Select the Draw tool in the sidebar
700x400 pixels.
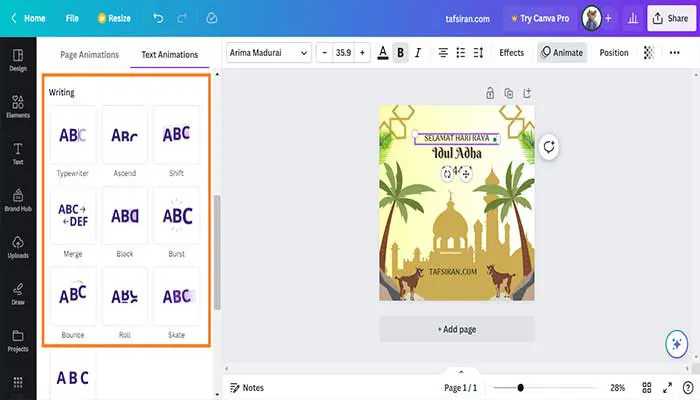(18, 293)
